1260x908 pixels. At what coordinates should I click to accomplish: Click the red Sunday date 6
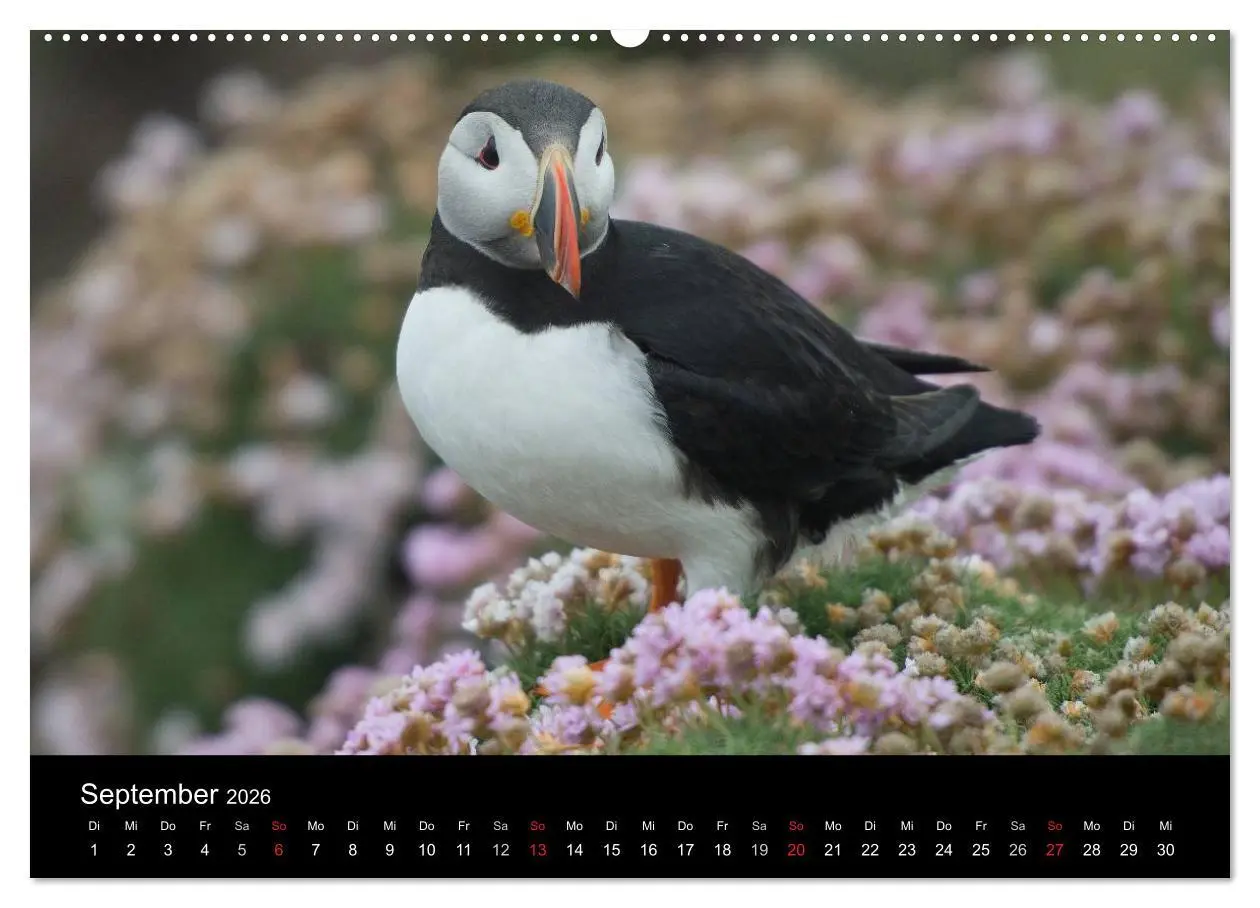pos(279,850)
